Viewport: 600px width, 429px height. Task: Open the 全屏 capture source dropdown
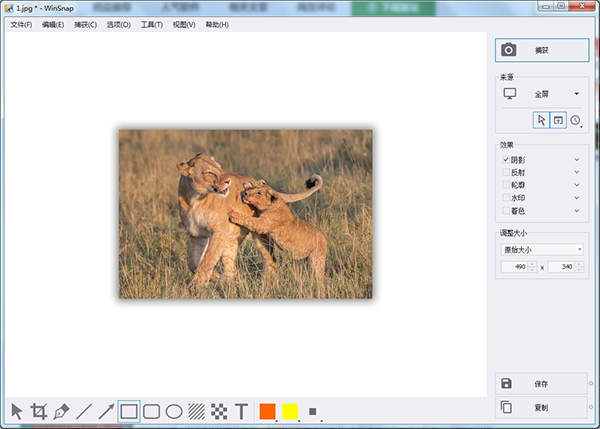[543, 94]
